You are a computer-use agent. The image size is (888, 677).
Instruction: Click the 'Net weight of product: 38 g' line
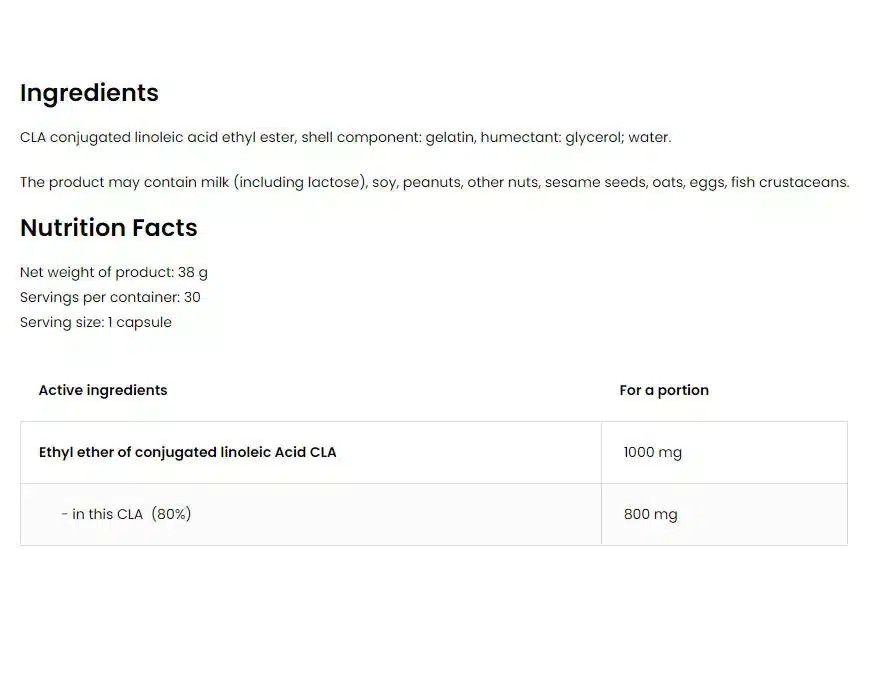[114, 272]
